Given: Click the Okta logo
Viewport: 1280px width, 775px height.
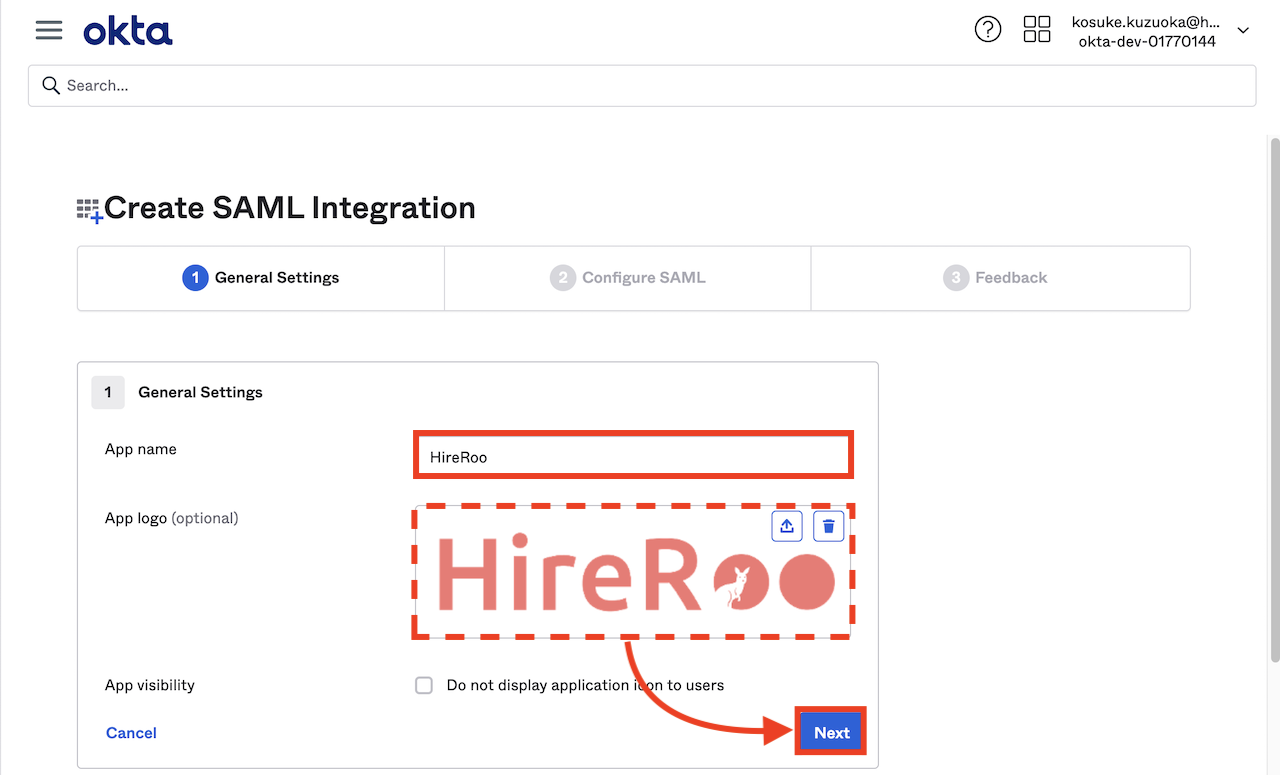Looking at the screenshot, I should (x=128, y=31).
